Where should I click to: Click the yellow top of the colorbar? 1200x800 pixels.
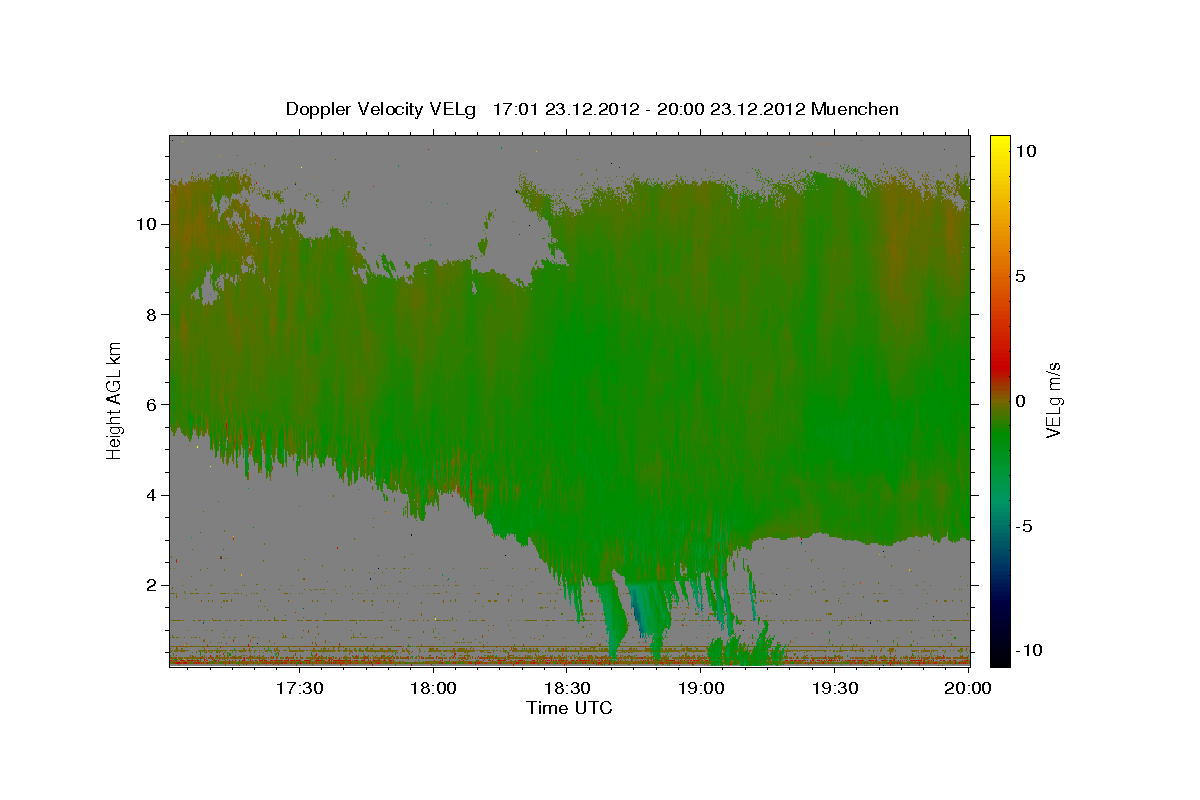point(1000,145)
